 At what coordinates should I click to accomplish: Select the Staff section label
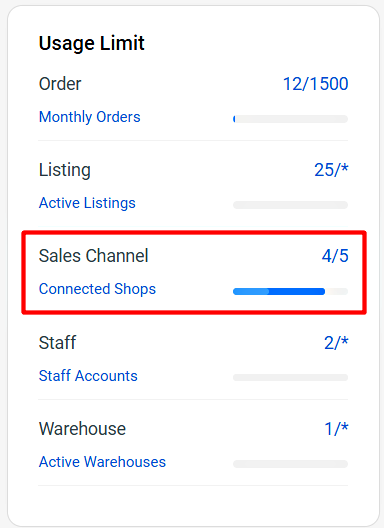pos(57,343)
